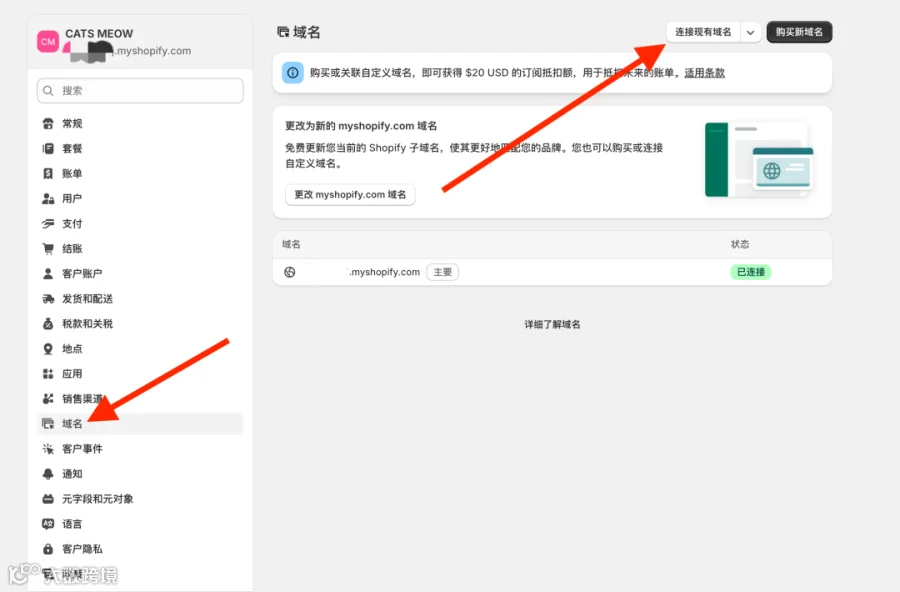Open the 域名 sidebar menu item
This screenshot has height=592, width=900.
[x=140, y=424]
